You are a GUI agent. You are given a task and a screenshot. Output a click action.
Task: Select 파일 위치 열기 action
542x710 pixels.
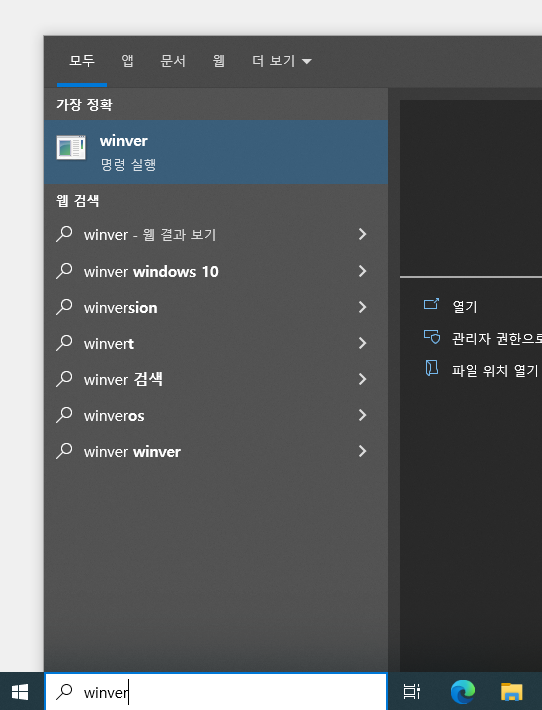click(495, 370)
